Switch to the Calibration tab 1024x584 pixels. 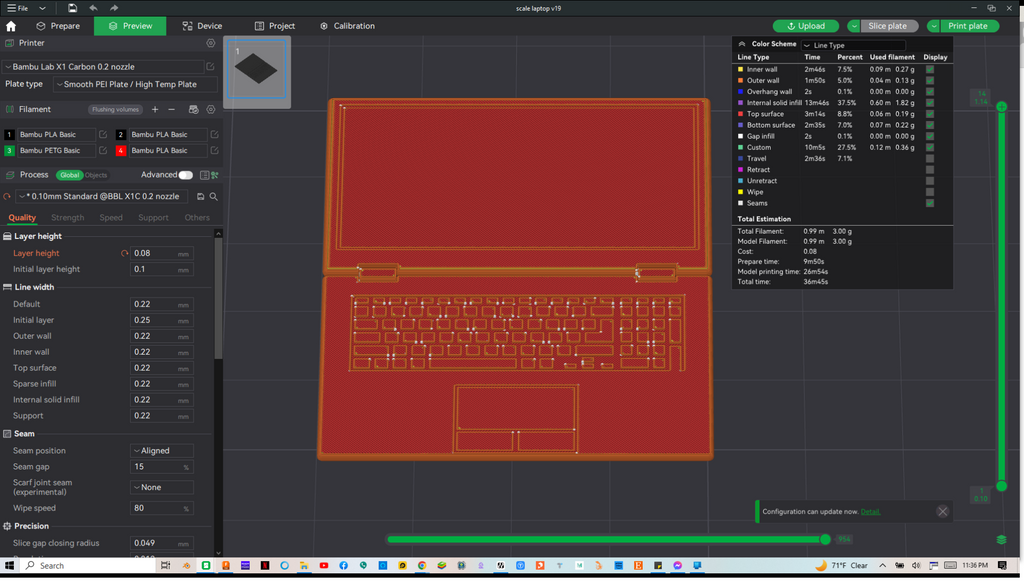pyautogui.click(x=347, y=26)
